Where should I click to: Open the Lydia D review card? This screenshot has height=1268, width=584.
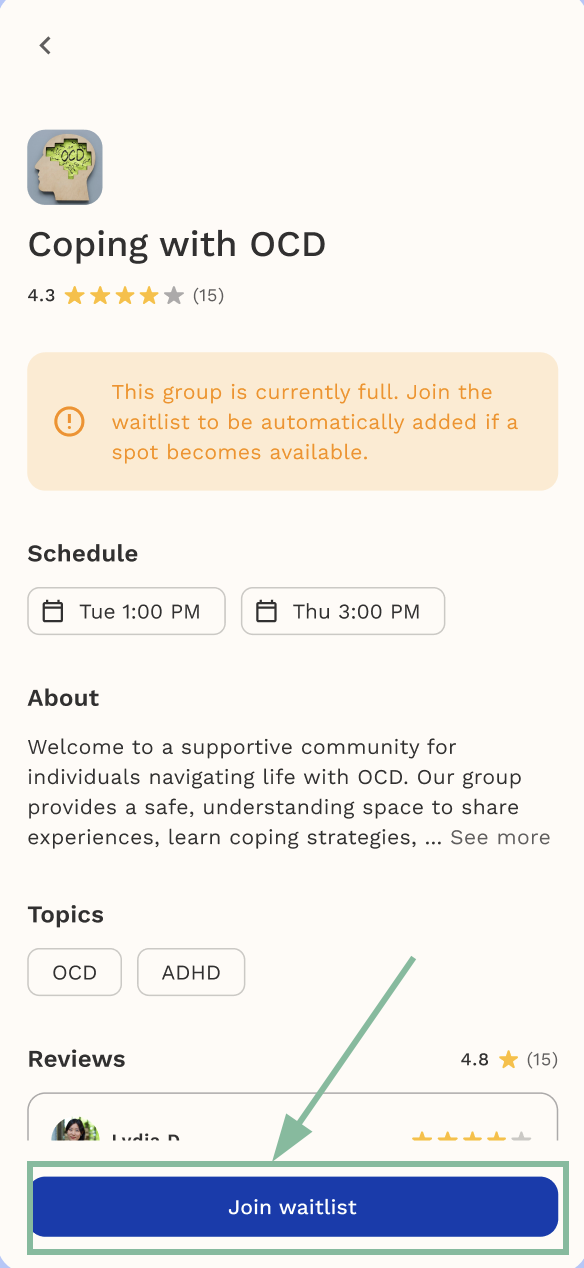pyautogui.click(x=293, y=1117)
